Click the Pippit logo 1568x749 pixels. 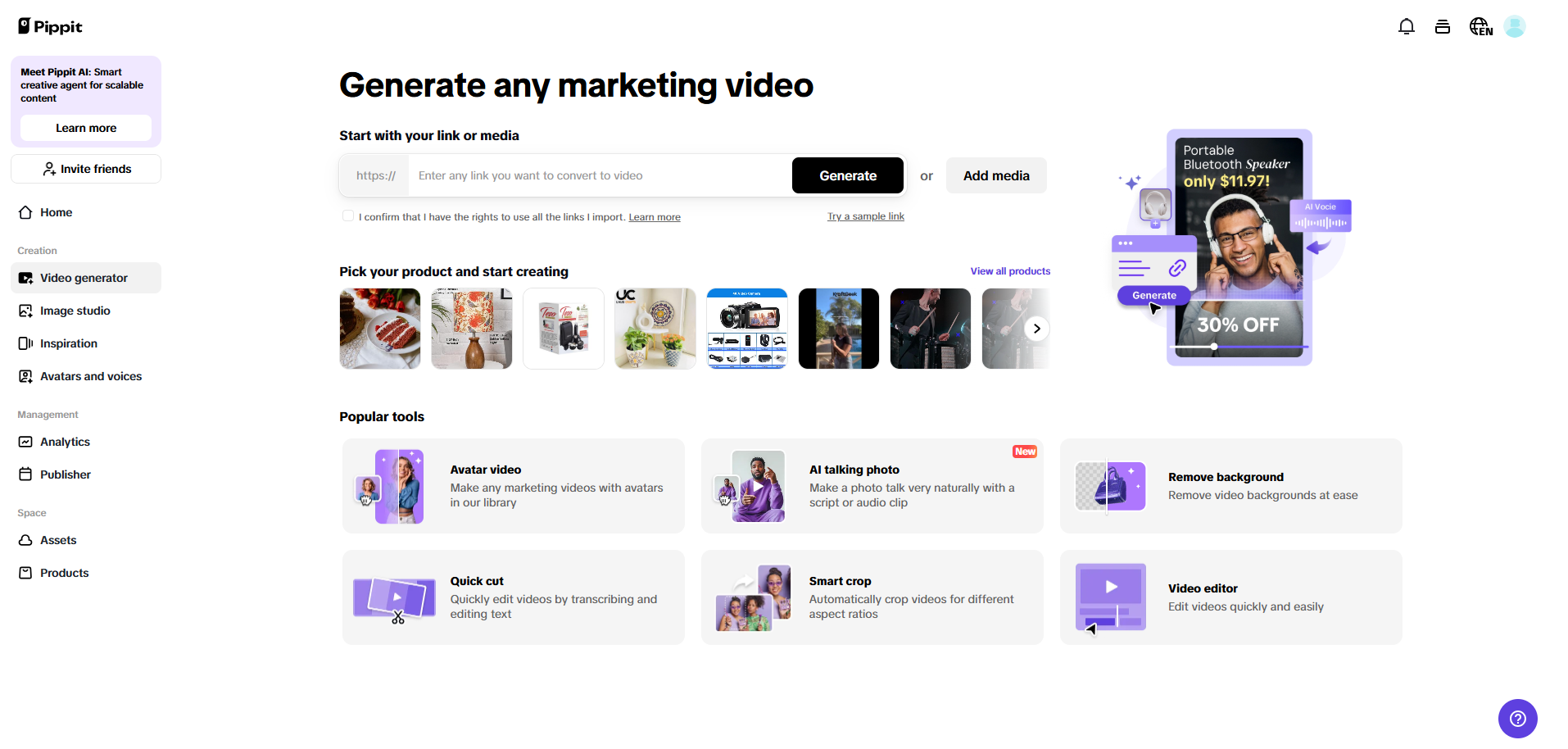pos(50,26)
